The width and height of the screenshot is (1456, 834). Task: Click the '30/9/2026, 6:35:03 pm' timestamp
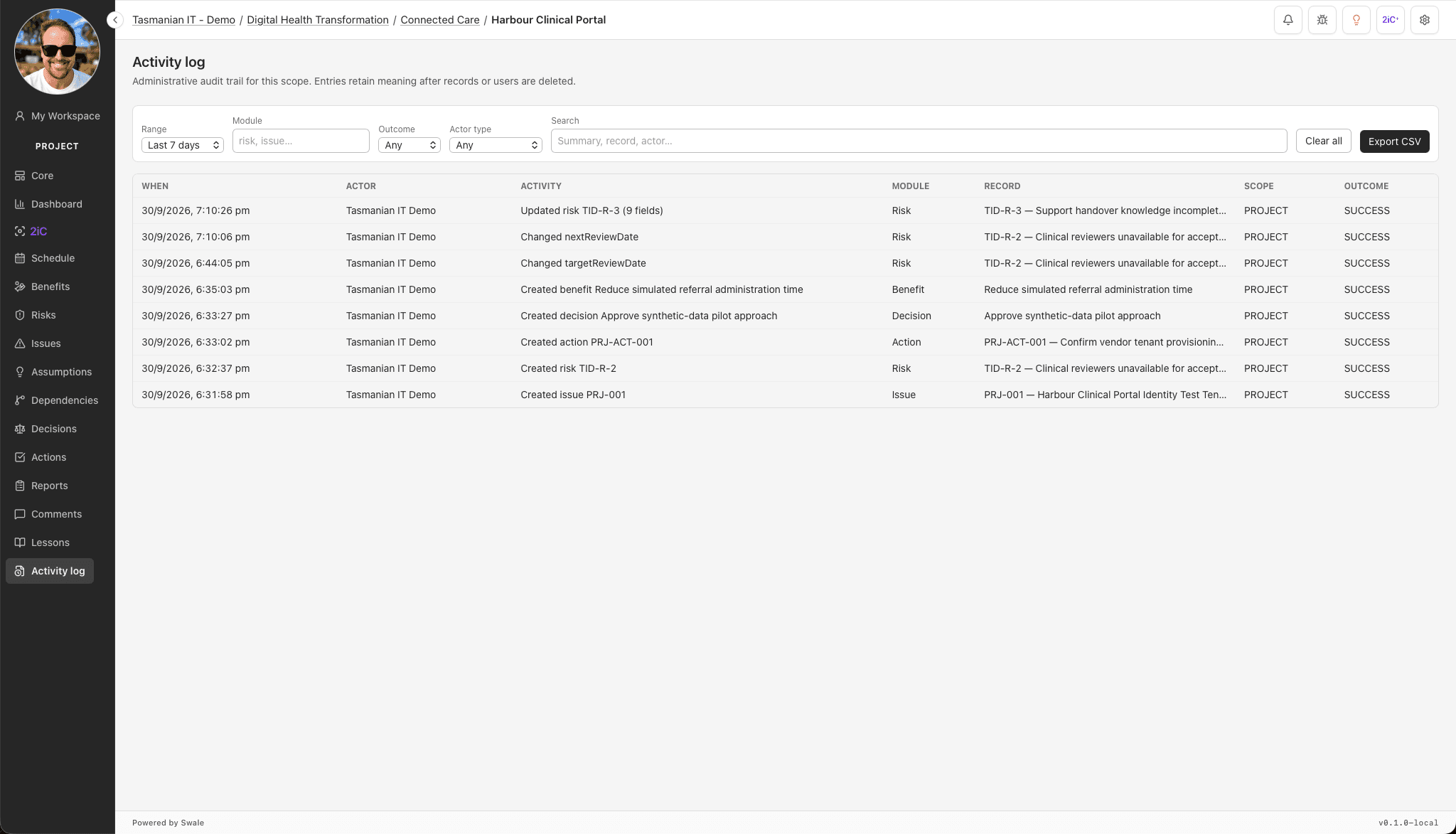point(196,289)
